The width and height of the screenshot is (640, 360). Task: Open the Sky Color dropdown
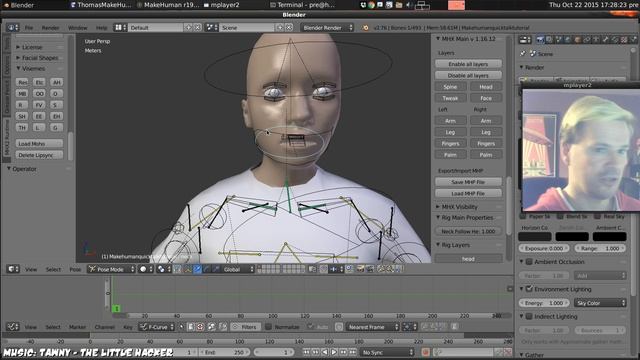point(600,303)
